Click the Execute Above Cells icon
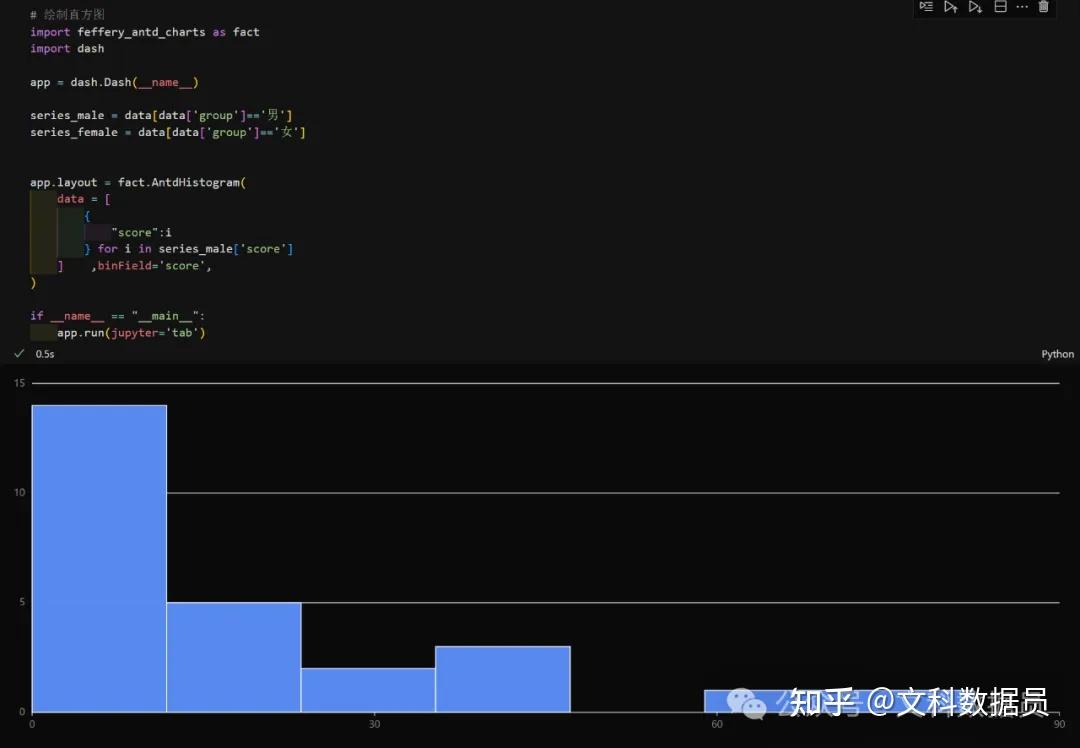 pyautogui.click(x=951, y=8)
